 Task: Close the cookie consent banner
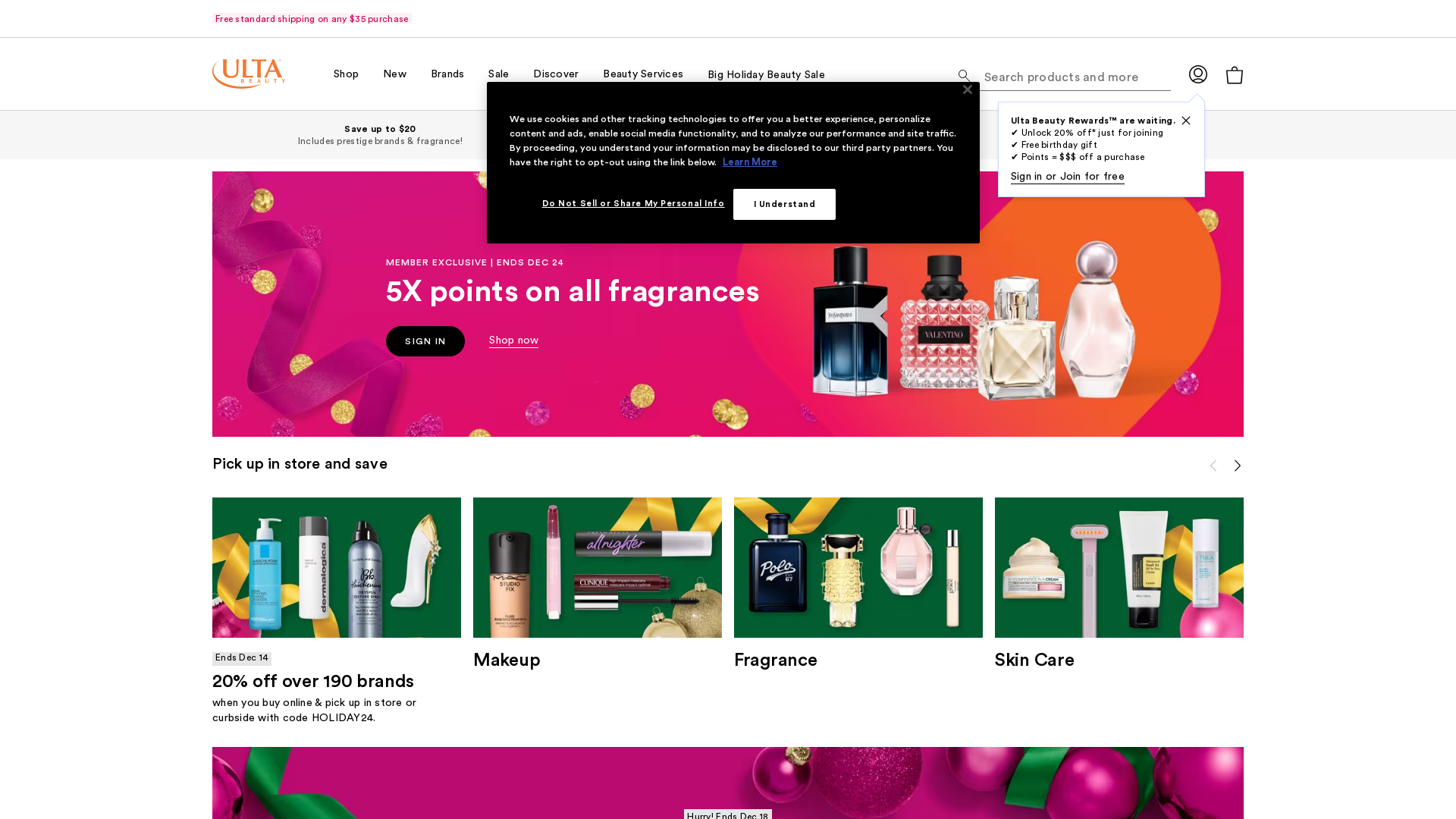(x=968, y=89)
